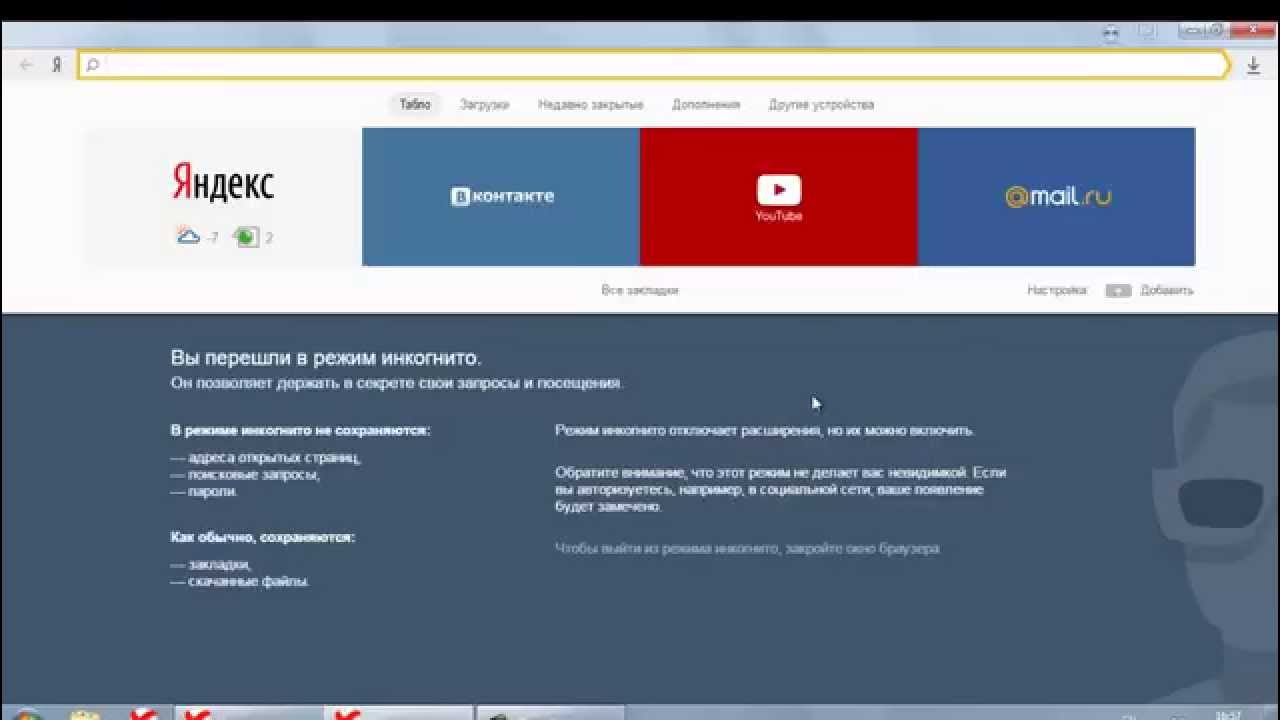Viewport: 1280px width, 720px height.
Task: Click 'Чтобы выйти из режима инкогнито' text
Action: [668, 549]
